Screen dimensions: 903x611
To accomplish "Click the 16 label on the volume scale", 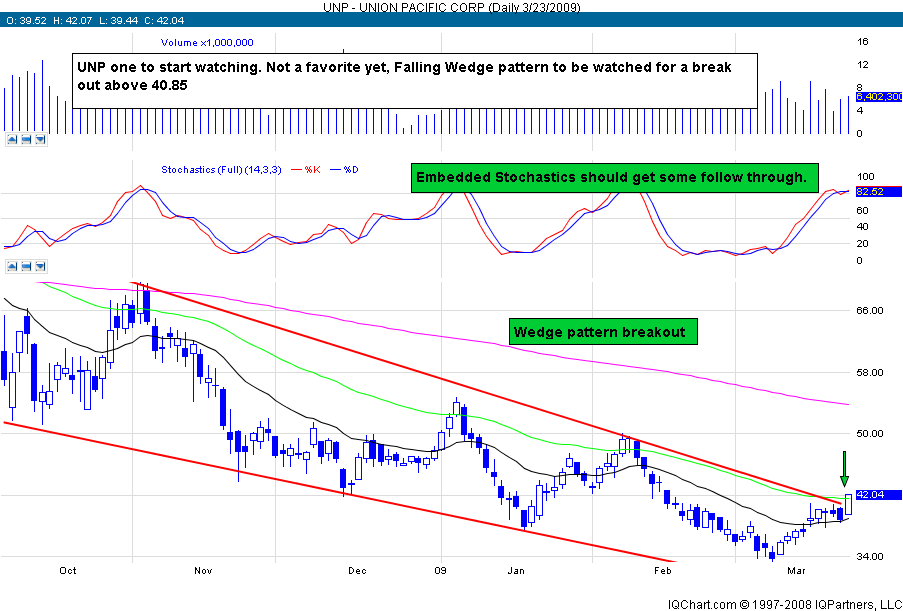I will pos(863,41).
